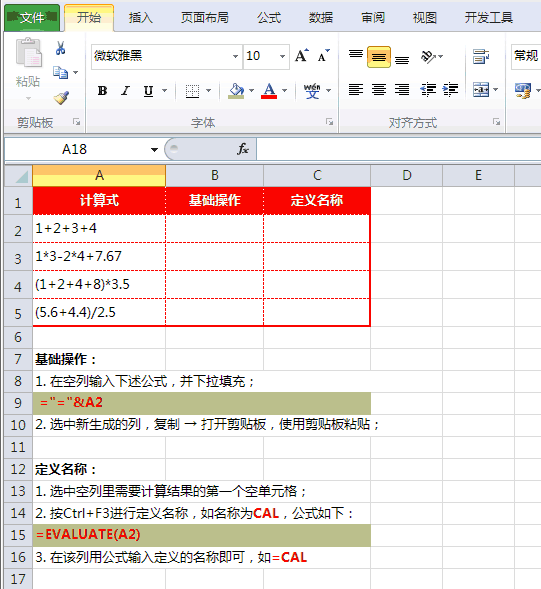Open fill color dropdown arrow
This screenshot has height=589, width=541.
[x=251, y=91]
